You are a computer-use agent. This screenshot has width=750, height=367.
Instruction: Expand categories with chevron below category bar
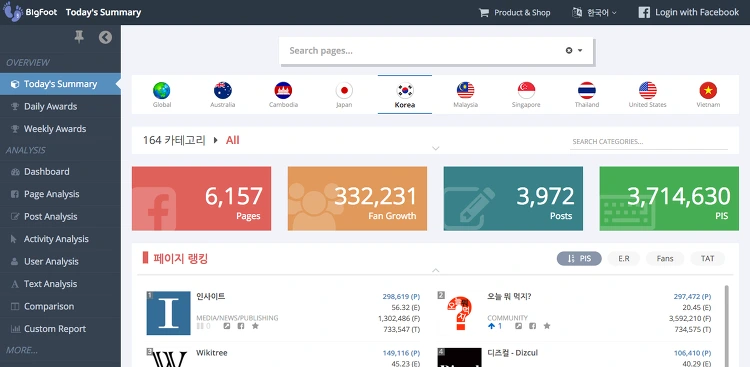click(x=436, y=148)
